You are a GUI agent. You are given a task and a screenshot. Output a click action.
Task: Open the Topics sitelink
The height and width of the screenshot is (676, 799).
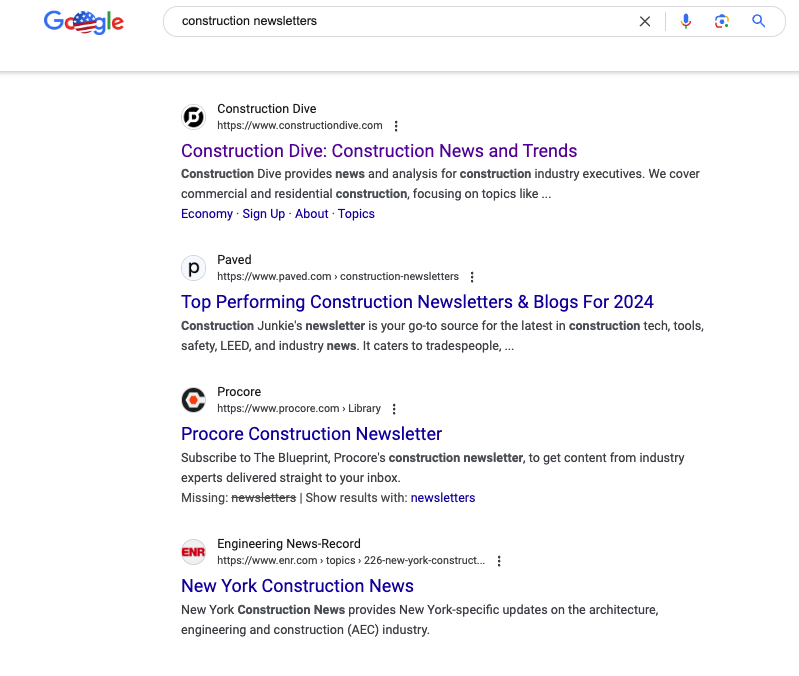[x=356, y=214]
